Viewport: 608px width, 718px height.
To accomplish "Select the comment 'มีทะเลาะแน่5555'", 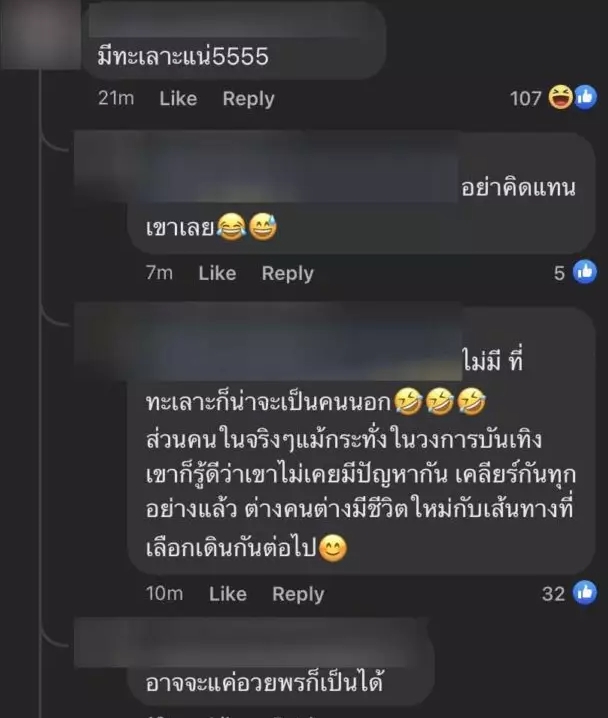I will pos(183,57).
